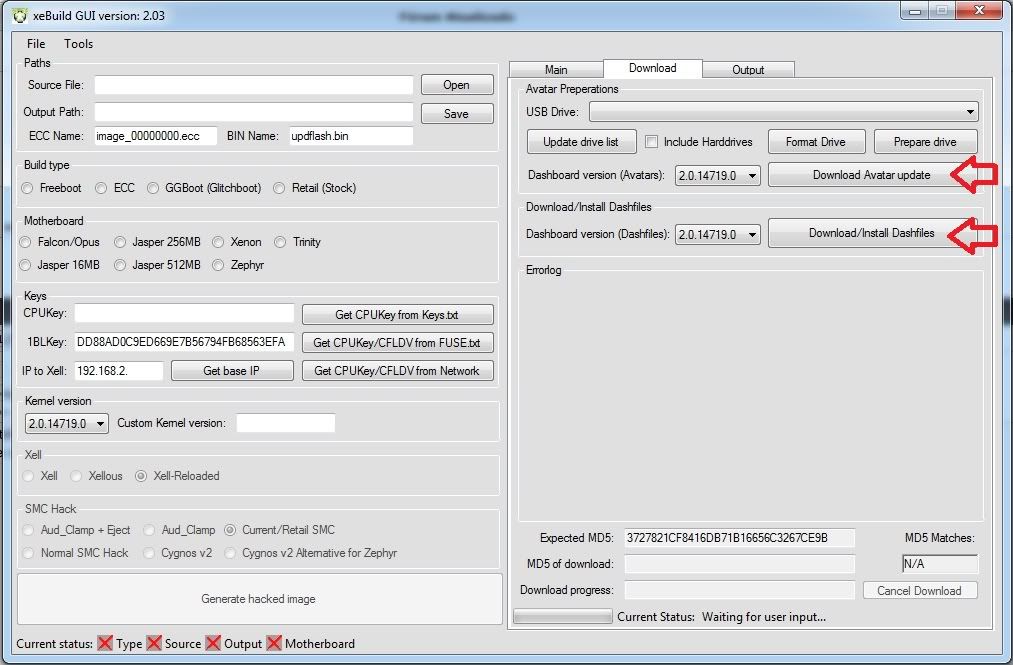The image size is (1013, 665).
Task: Click the red X icon next to Output status
Action: tap(213, 643)
